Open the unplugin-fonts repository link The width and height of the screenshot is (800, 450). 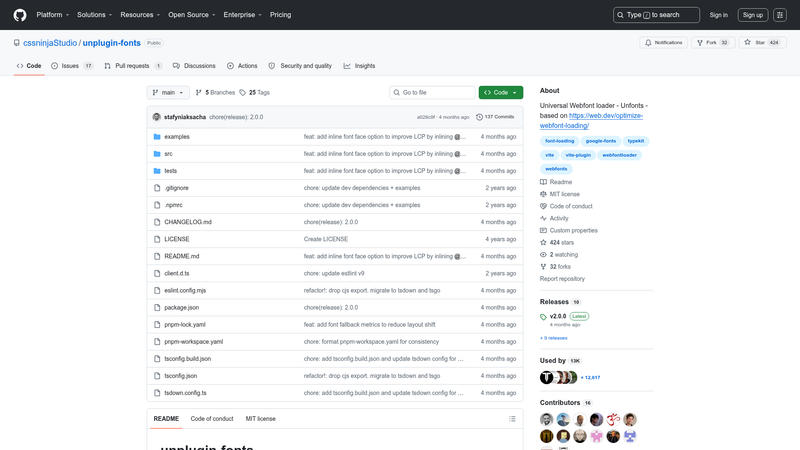click(111, 43)
